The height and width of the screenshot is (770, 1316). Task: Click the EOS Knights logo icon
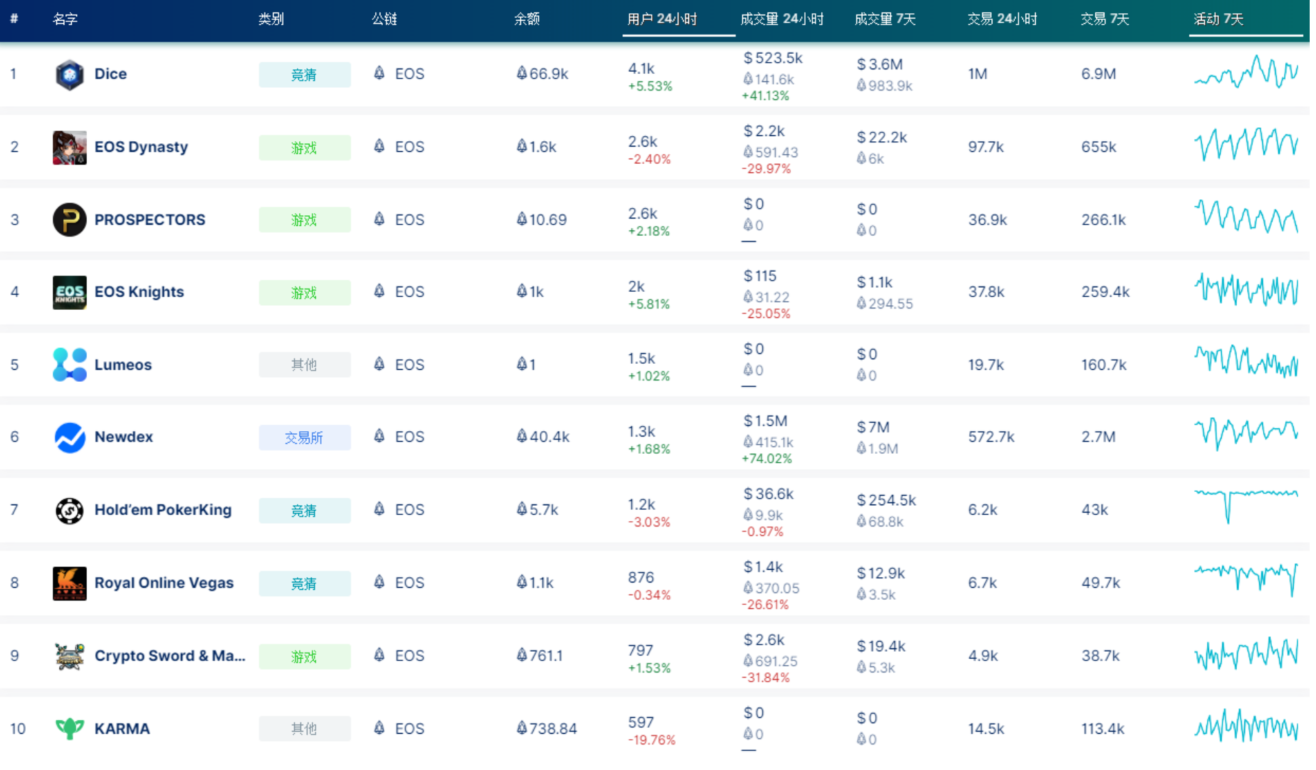[69, 293]
